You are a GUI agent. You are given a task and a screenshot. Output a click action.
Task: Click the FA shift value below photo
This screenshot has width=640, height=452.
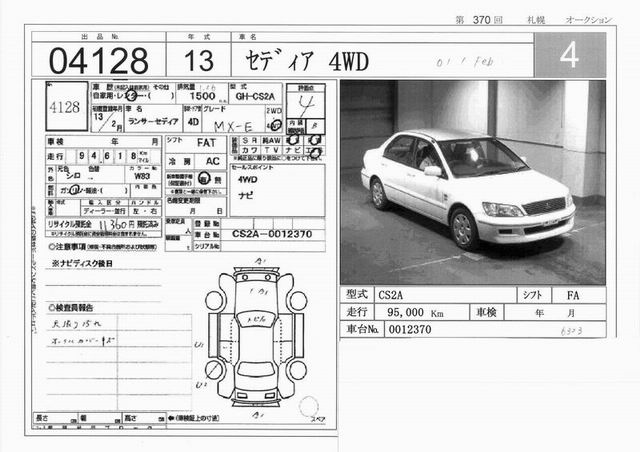pos(573,295)
